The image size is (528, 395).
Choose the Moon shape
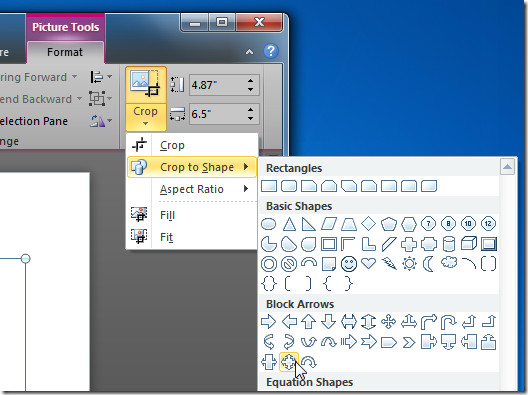click(x=428, y=264)
